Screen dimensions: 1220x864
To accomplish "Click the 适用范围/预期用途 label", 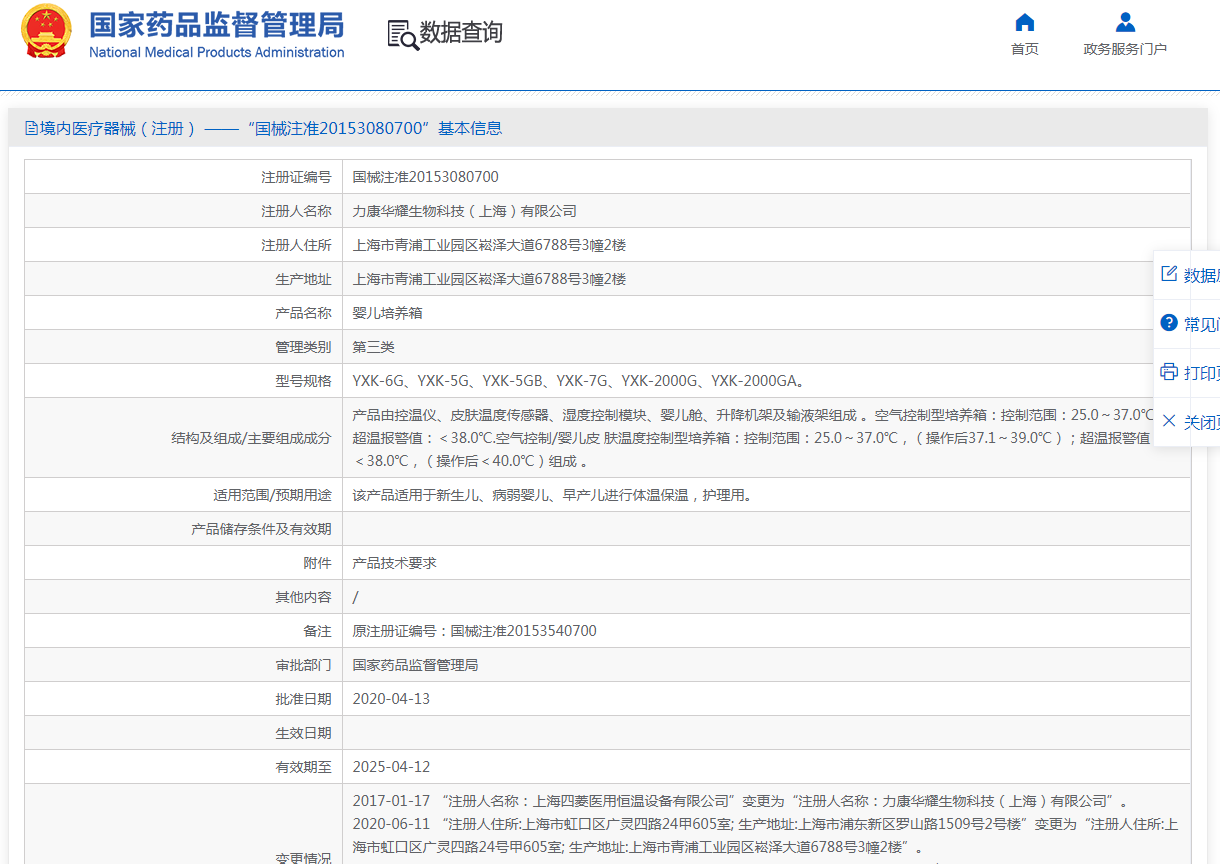I will (x=272, y=495).
